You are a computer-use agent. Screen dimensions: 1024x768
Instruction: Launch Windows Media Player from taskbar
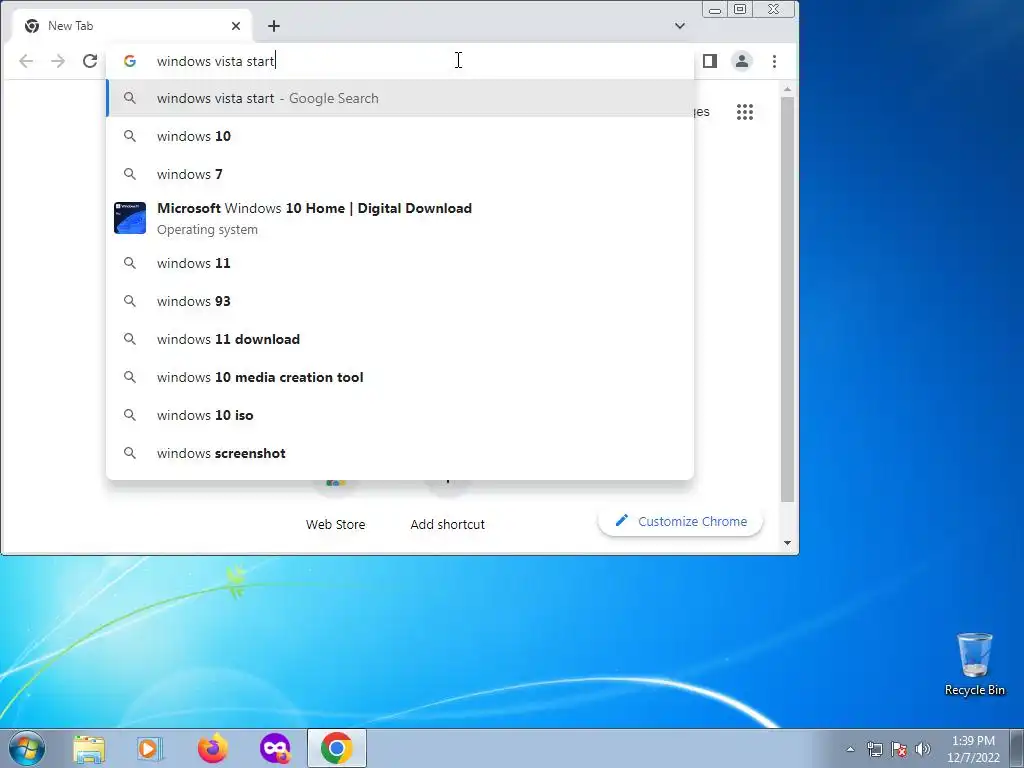150,749
